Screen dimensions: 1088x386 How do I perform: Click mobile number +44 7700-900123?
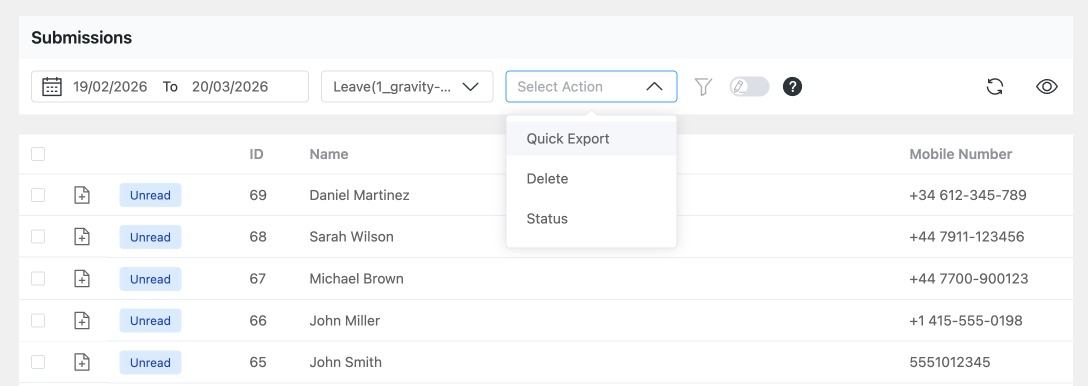pos(969,279)
